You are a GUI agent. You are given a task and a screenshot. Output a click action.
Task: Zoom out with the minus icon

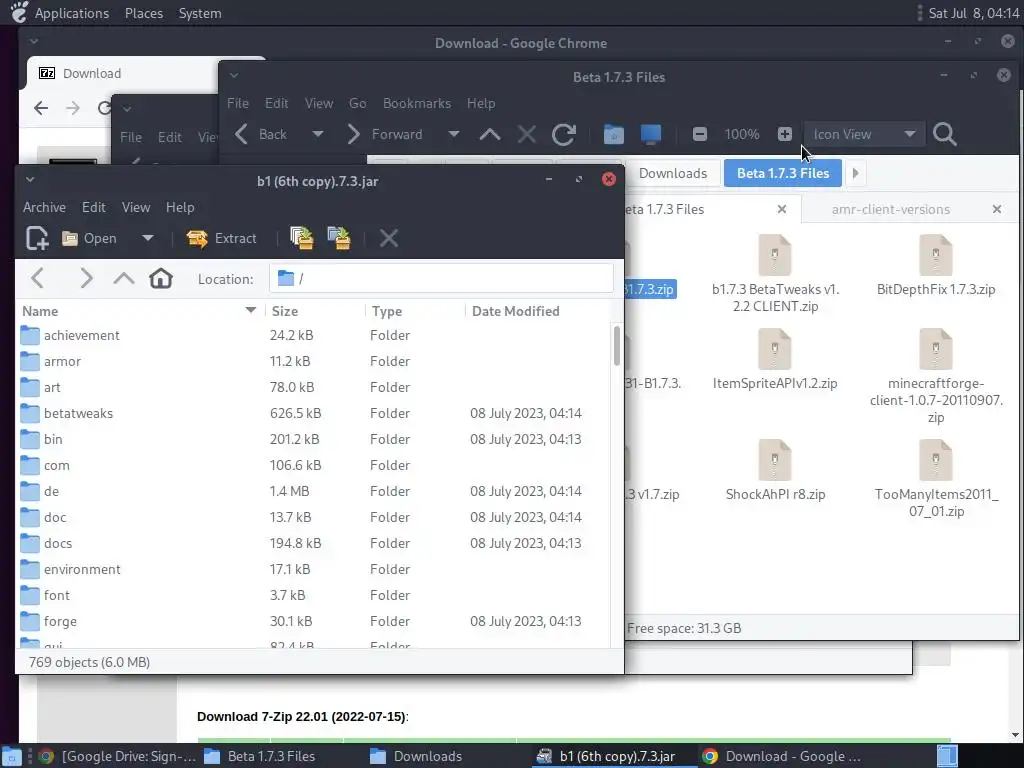coord(699,135)
